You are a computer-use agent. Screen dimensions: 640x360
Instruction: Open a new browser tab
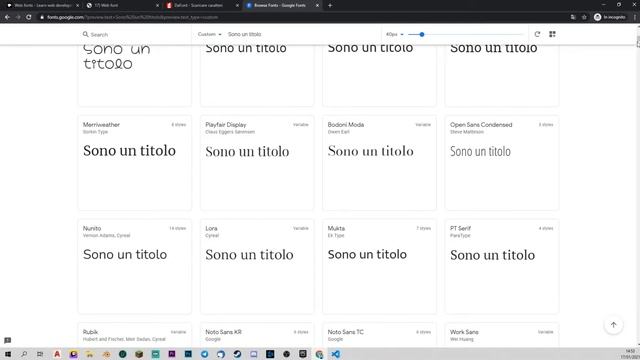pyautogui.click(x=330, y=5)
